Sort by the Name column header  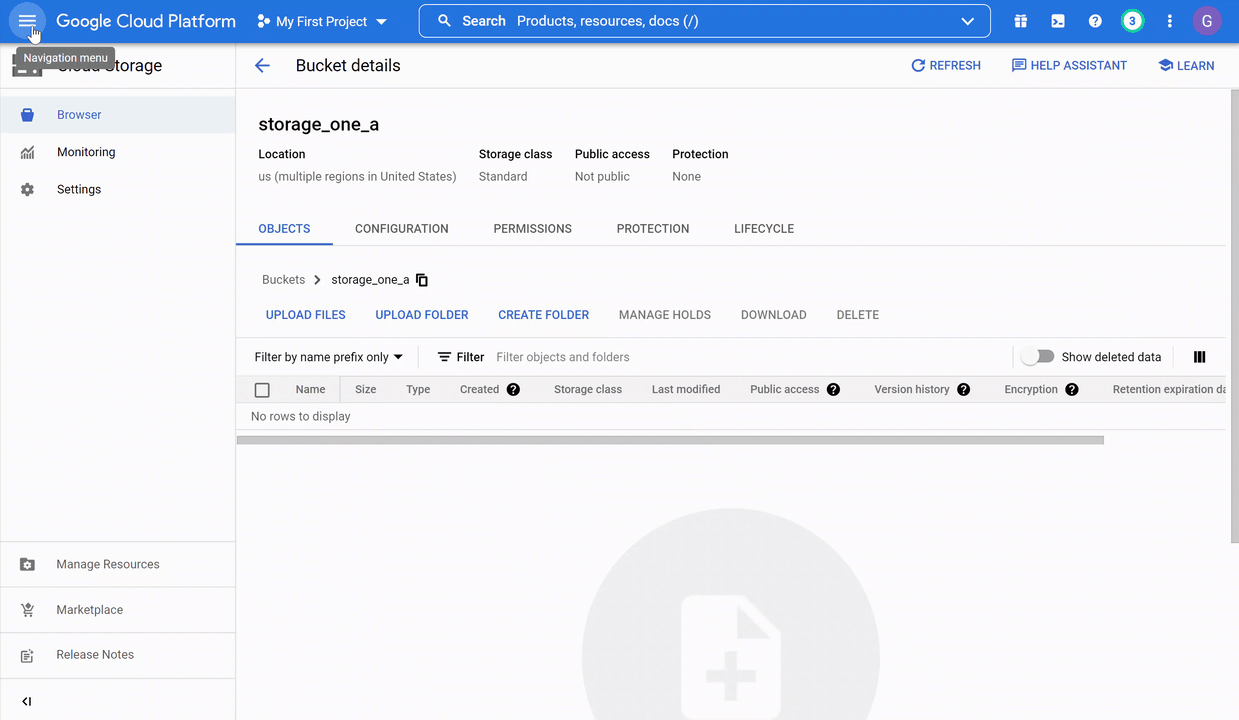310,389
